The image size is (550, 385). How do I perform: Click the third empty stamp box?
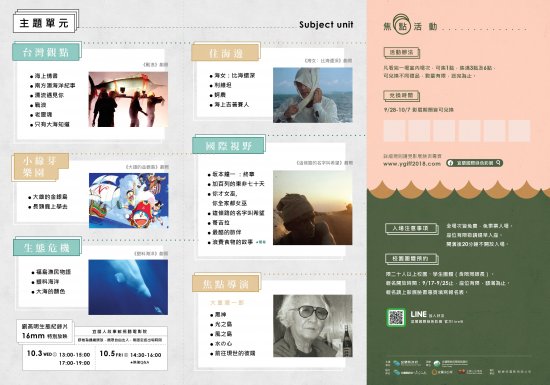pos(444,130)
